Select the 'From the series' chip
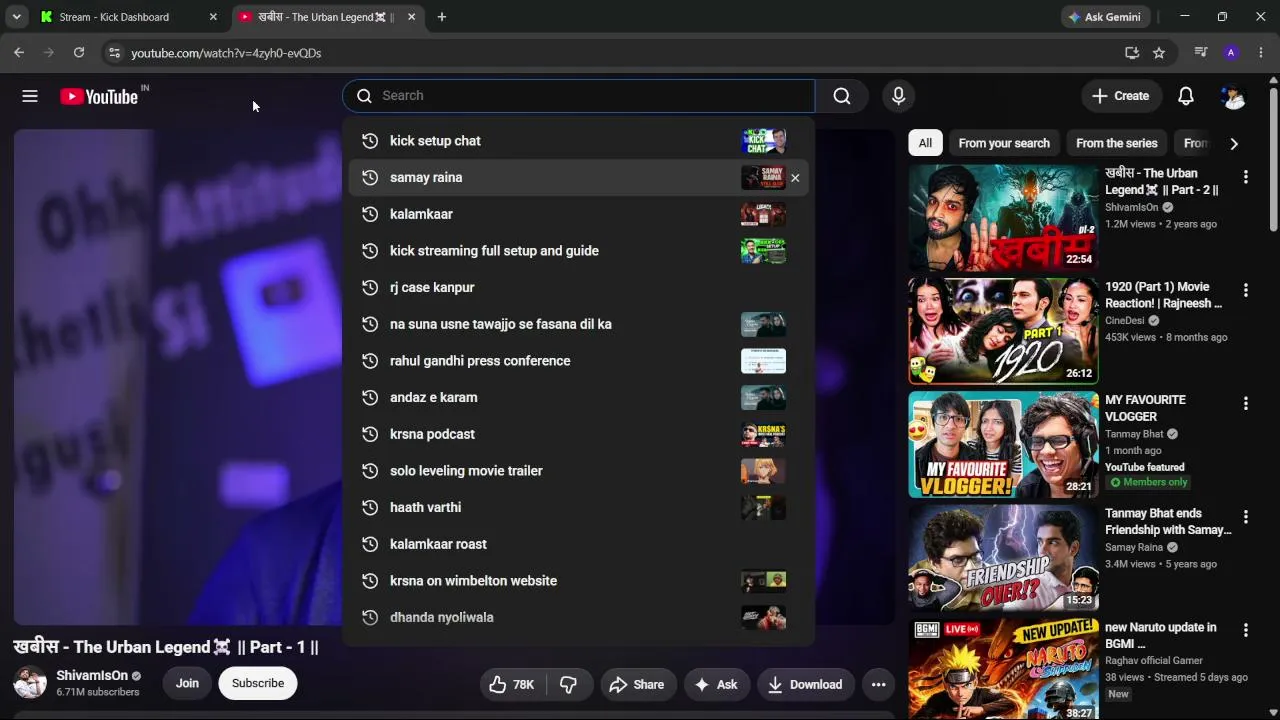The image size is (1280, 720). [1116, 143]
